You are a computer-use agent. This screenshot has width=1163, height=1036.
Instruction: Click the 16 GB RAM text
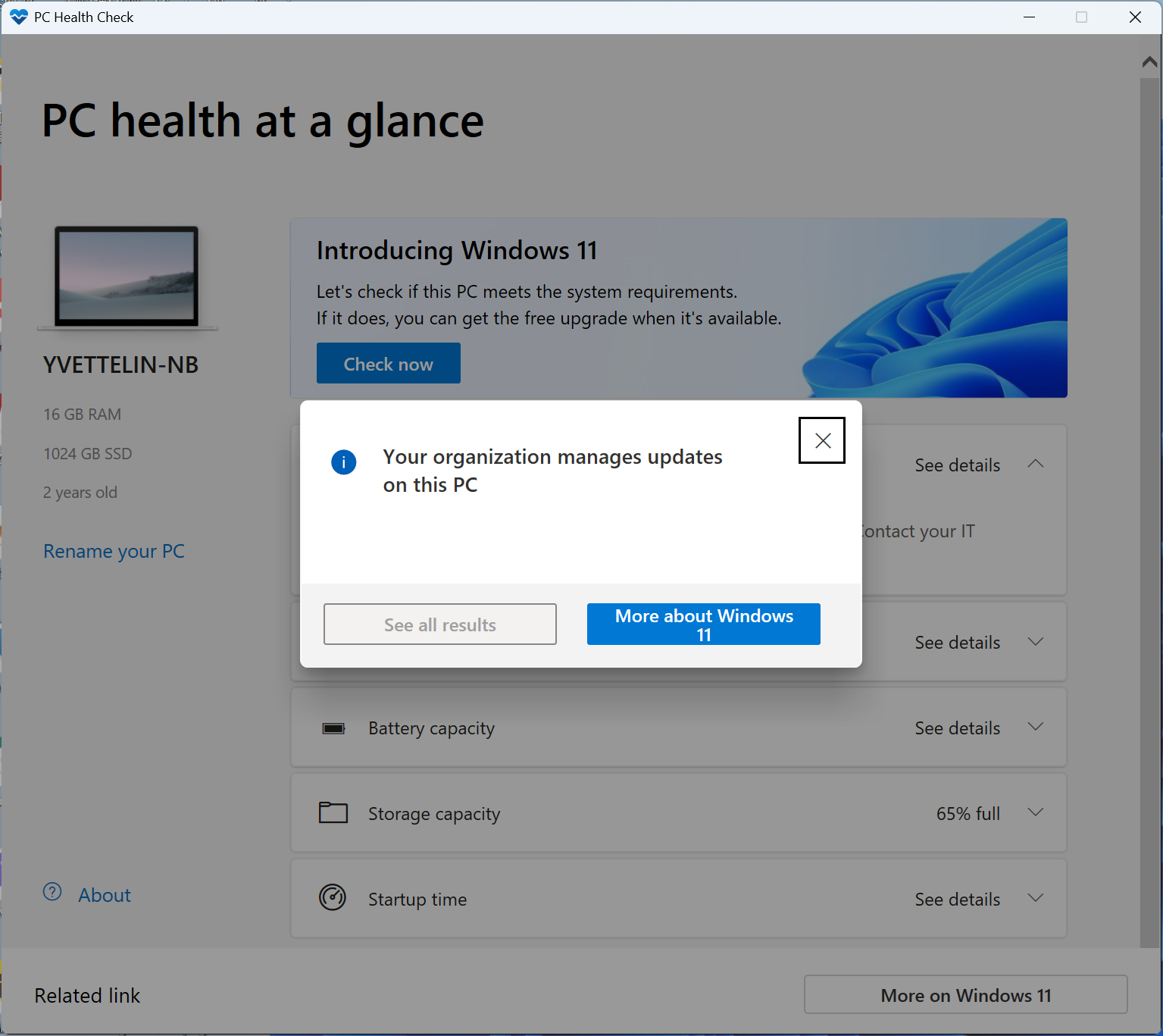pos(83,415)
